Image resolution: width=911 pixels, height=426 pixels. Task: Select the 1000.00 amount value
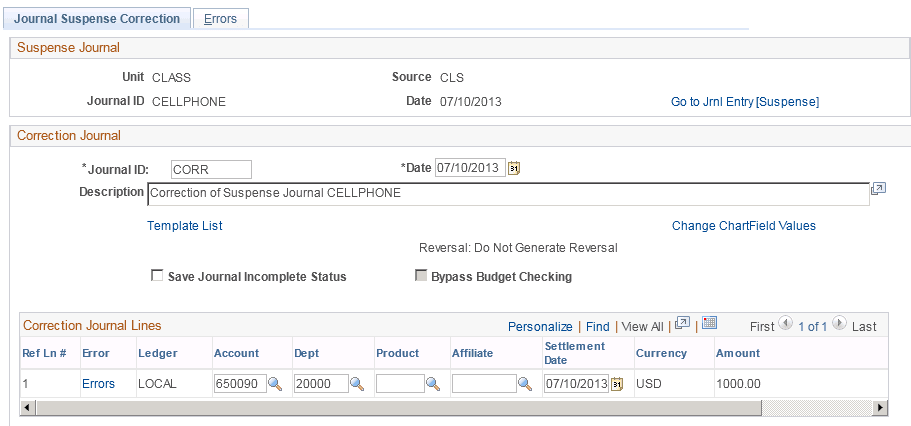[x=738, y=384]
